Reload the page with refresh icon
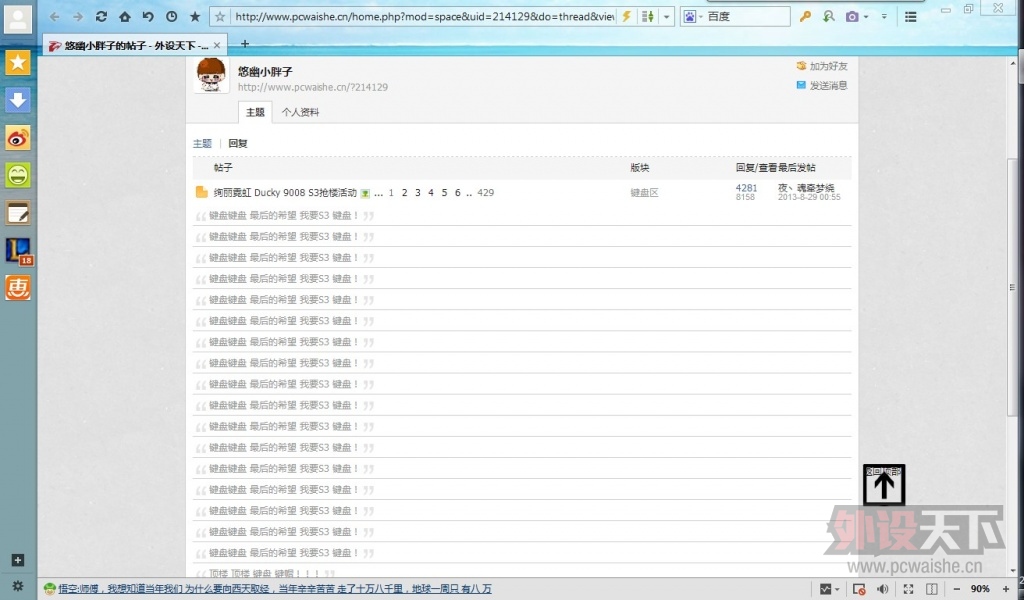 tap(101, 16)
